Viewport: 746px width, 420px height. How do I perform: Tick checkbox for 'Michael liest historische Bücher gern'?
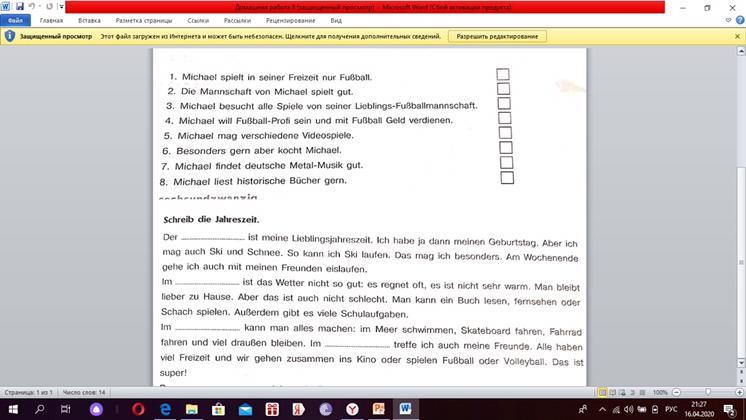pyautogui.click(x=507, y=177)
